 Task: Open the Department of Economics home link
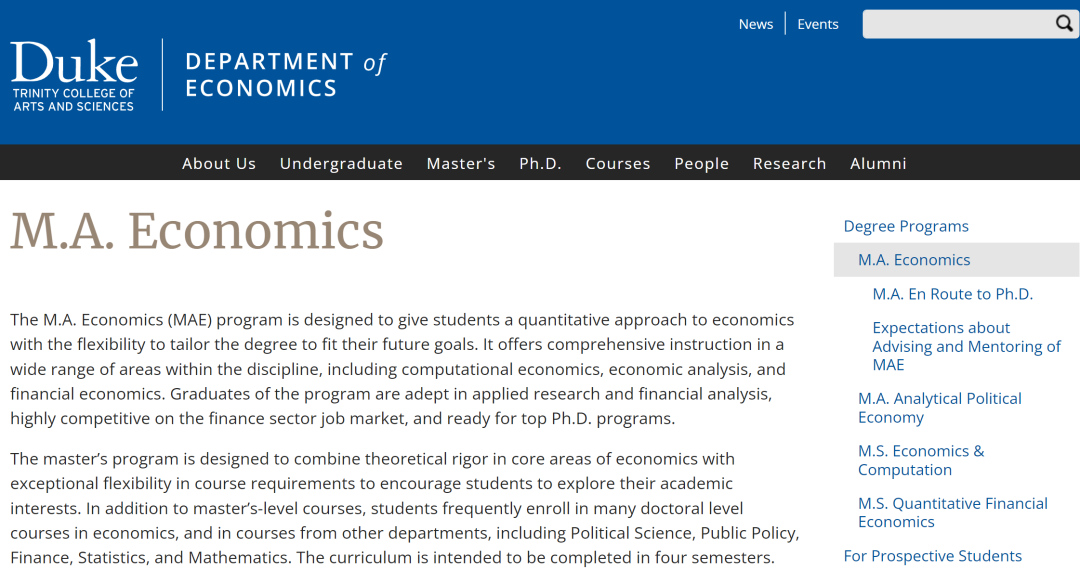pyautogui.click(x=285, y=74)
